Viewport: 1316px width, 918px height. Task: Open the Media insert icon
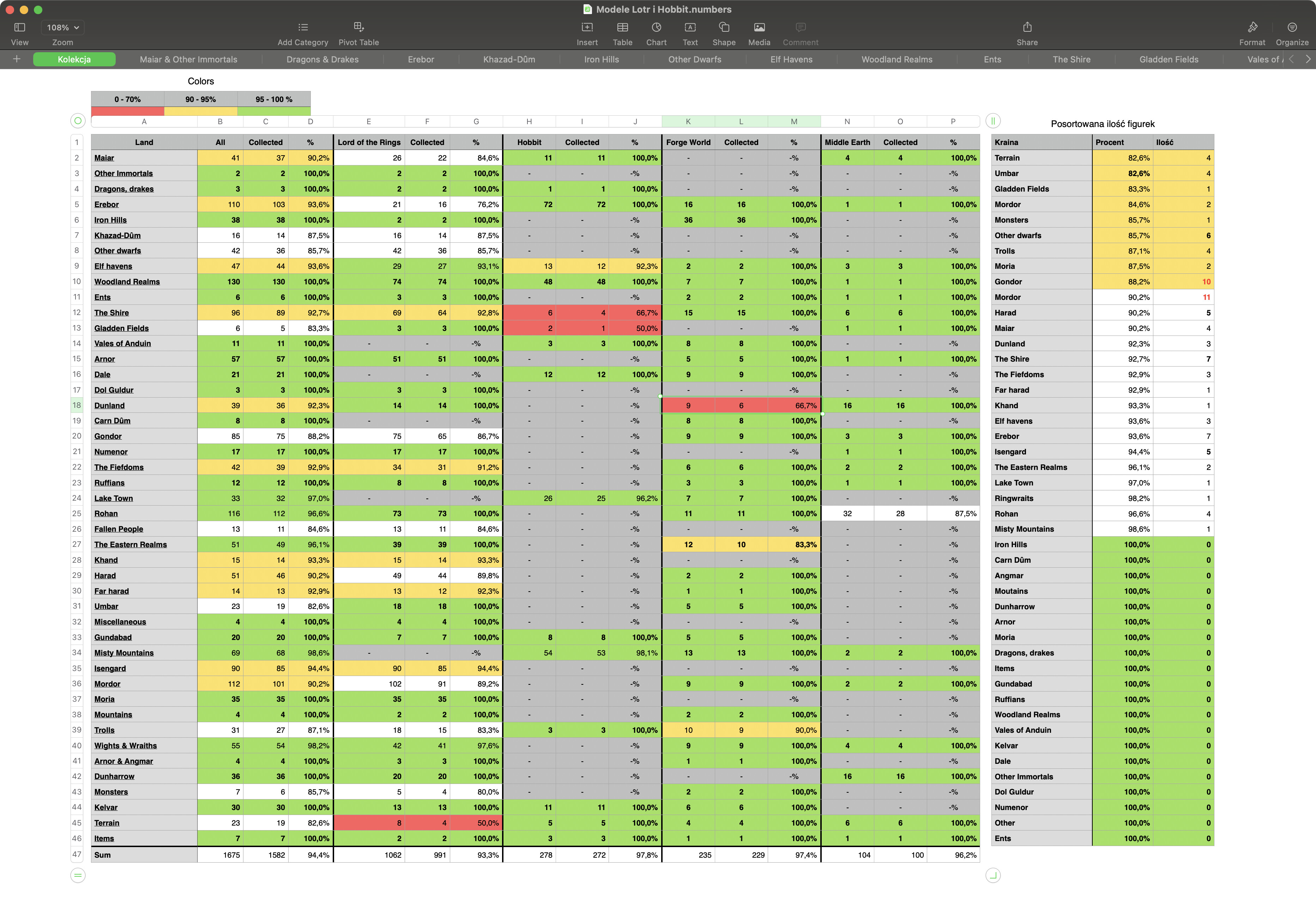(759, 27)
